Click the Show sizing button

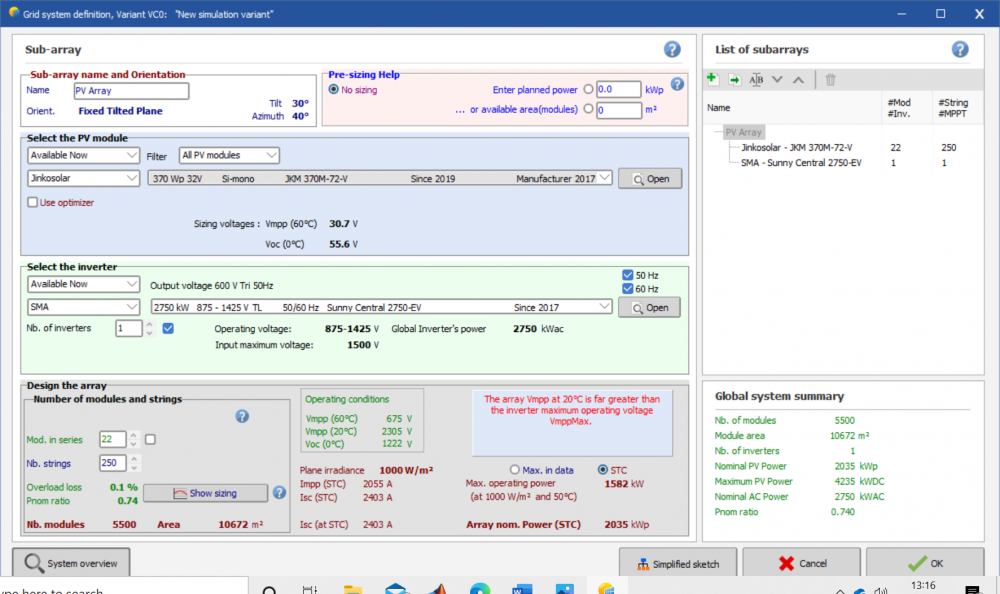pyautogui.click(x=205, y=493)
